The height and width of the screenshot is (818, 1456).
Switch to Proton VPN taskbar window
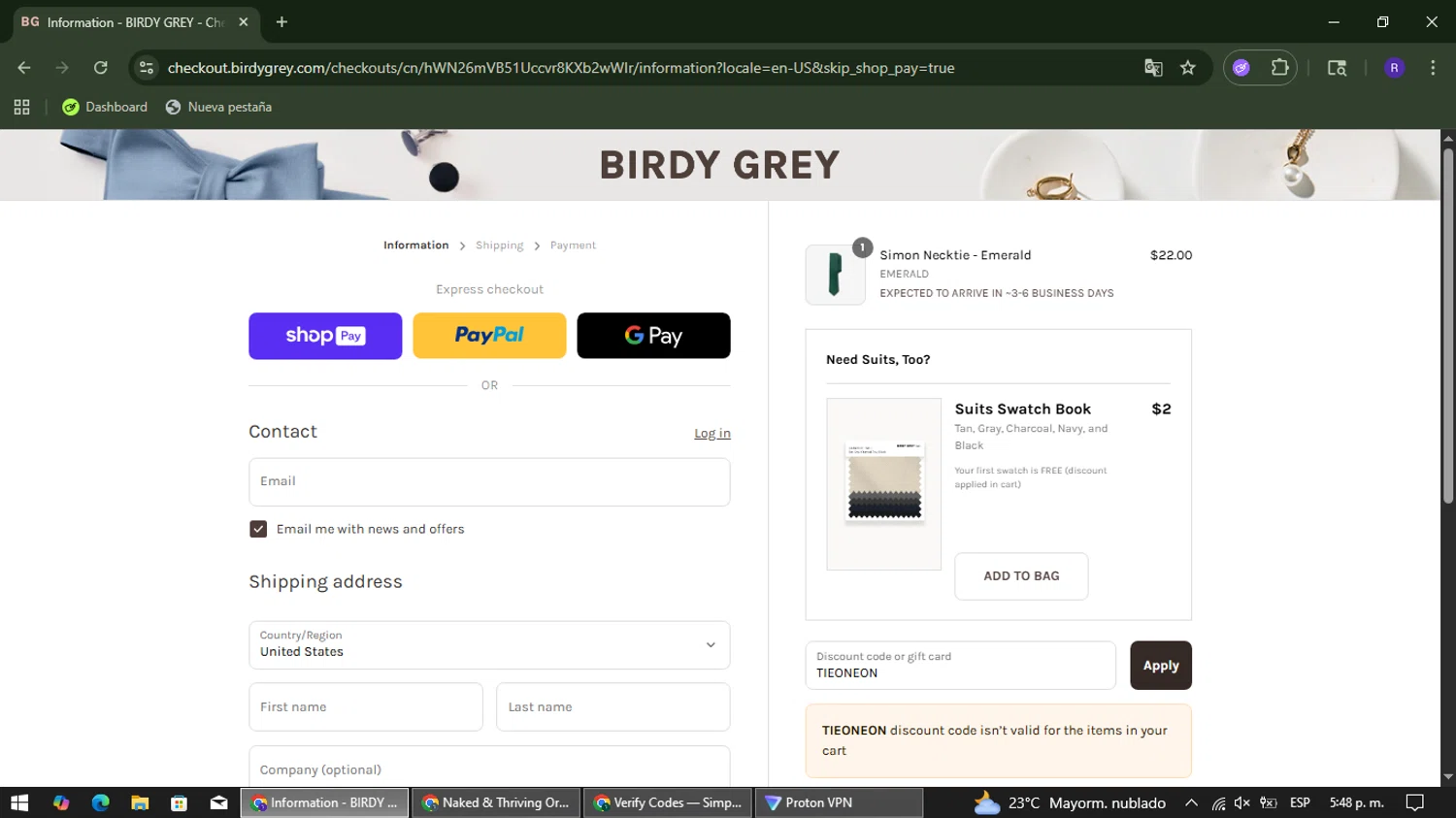[840, 802]
